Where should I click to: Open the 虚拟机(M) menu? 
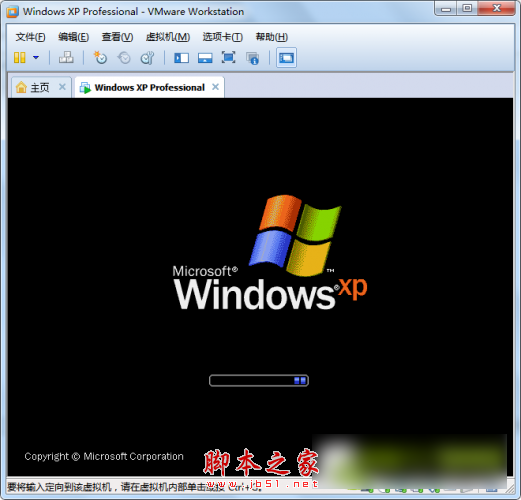168,37
